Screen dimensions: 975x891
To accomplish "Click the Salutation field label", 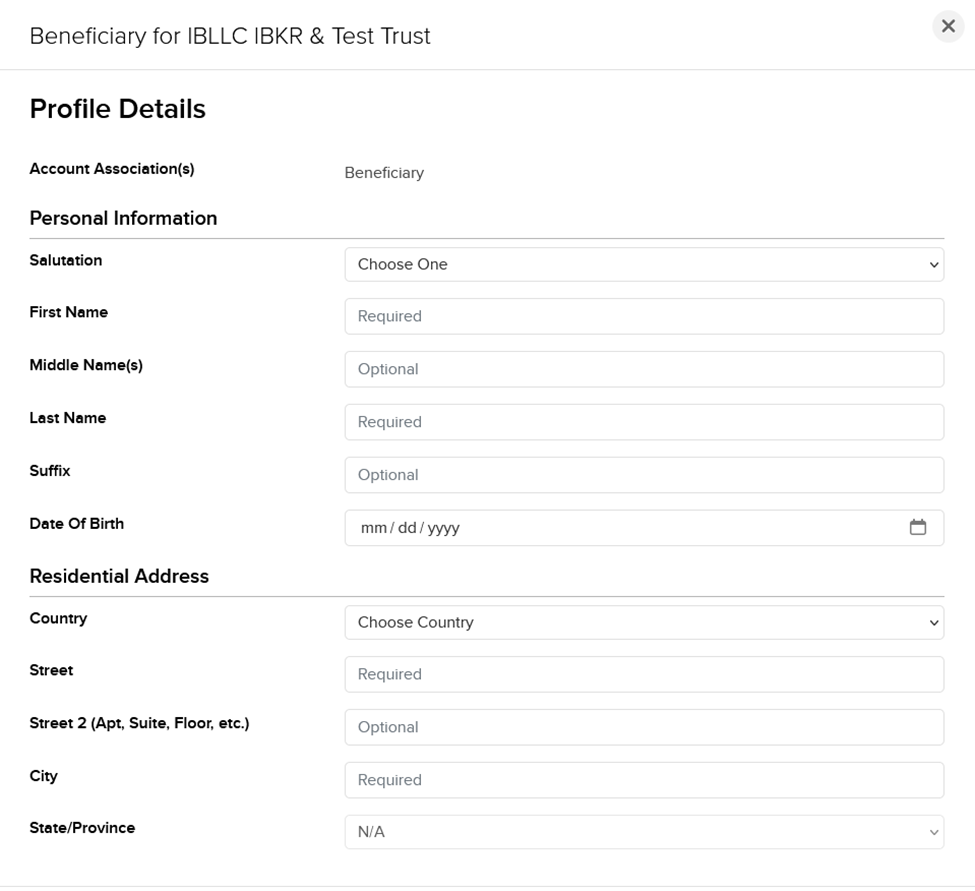I will 66,261.
